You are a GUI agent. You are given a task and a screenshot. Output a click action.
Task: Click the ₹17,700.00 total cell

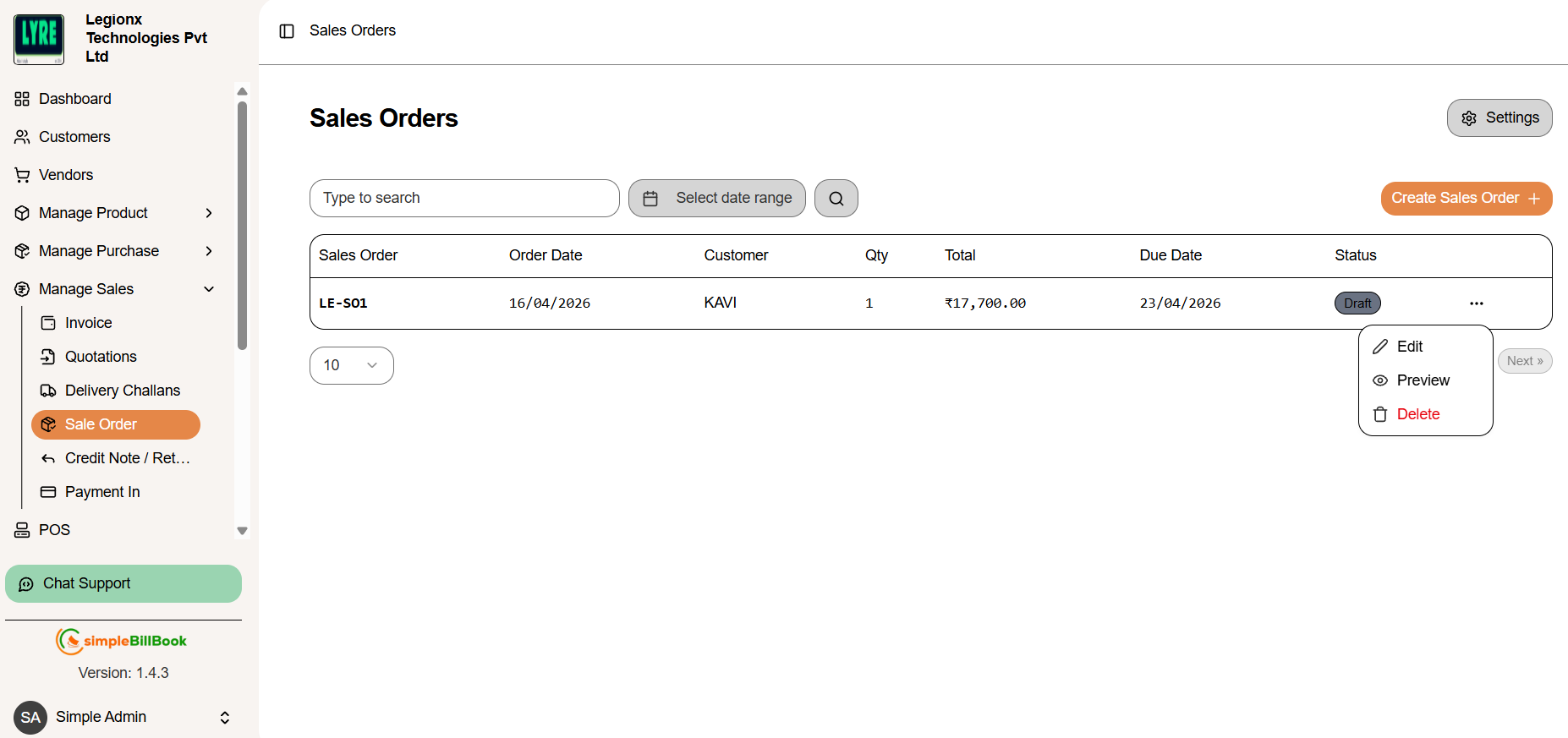pos(985,303)
